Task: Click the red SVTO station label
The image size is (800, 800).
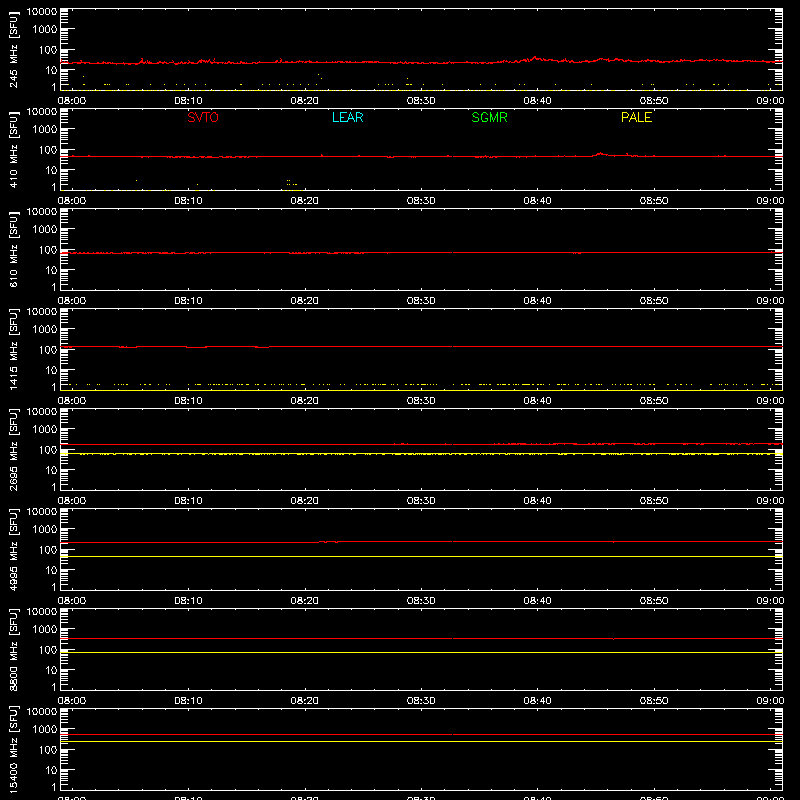Action: pyautogui.click(x=203, y=117)
